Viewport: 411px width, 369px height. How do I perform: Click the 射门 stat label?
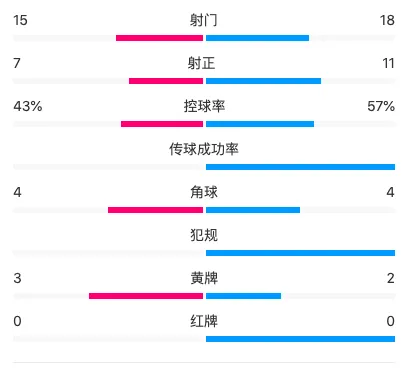(x=204, y=20)
